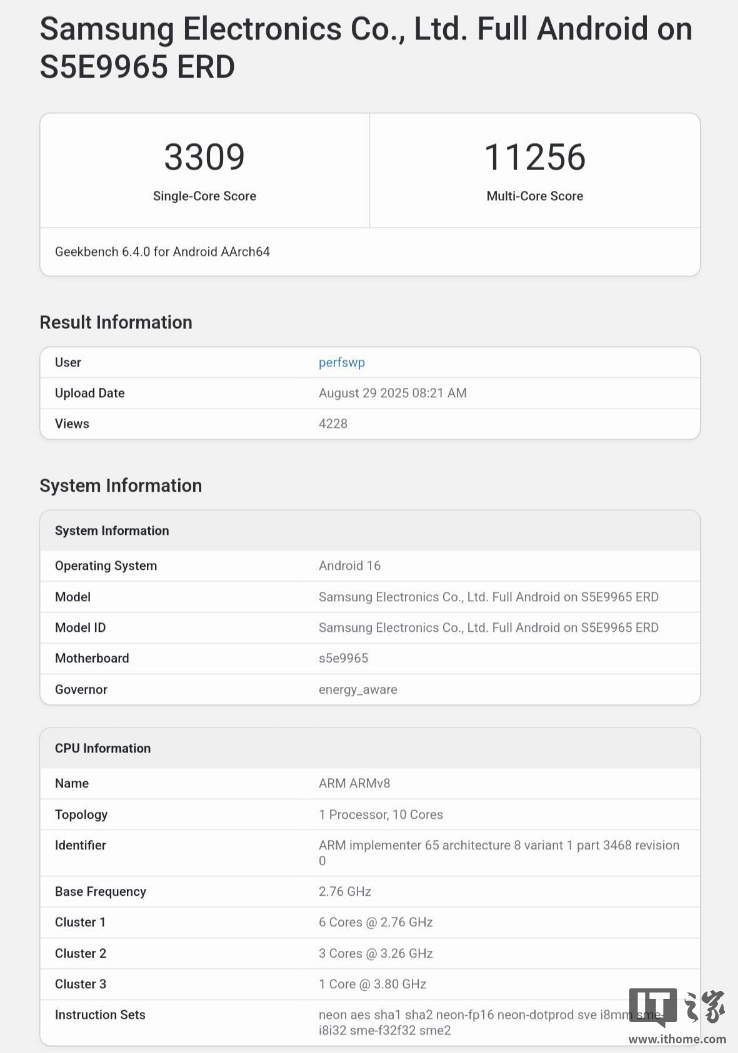This screenshot has width=738, height=1053.
Task: Select the energy_aware governor value
Action: pyautogui.click(x=357, y=689)
